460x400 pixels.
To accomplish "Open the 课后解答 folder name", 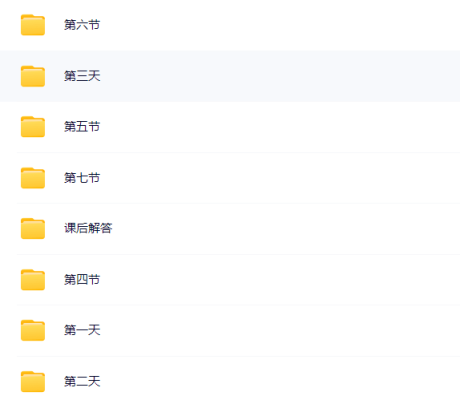I will pos(88,228).
